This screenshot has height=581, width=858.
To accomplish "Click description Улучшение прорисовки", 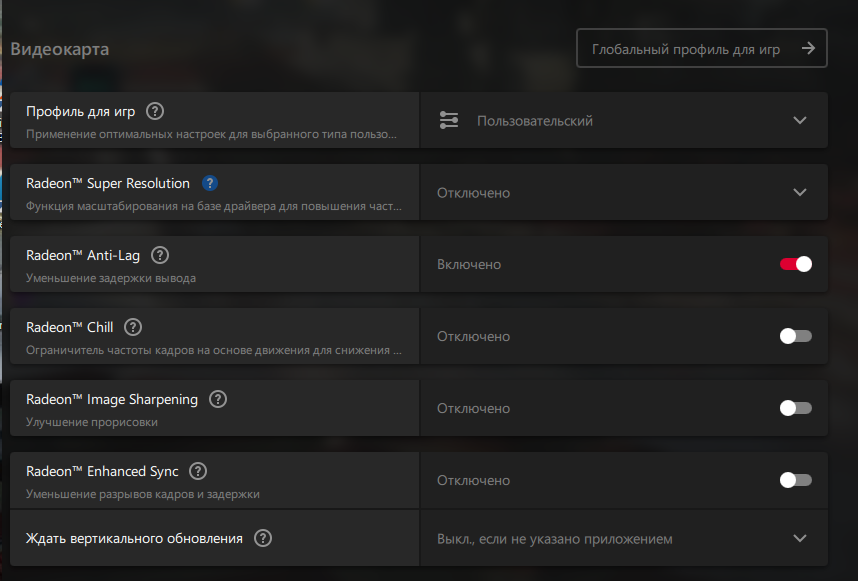I will point(92,422).
